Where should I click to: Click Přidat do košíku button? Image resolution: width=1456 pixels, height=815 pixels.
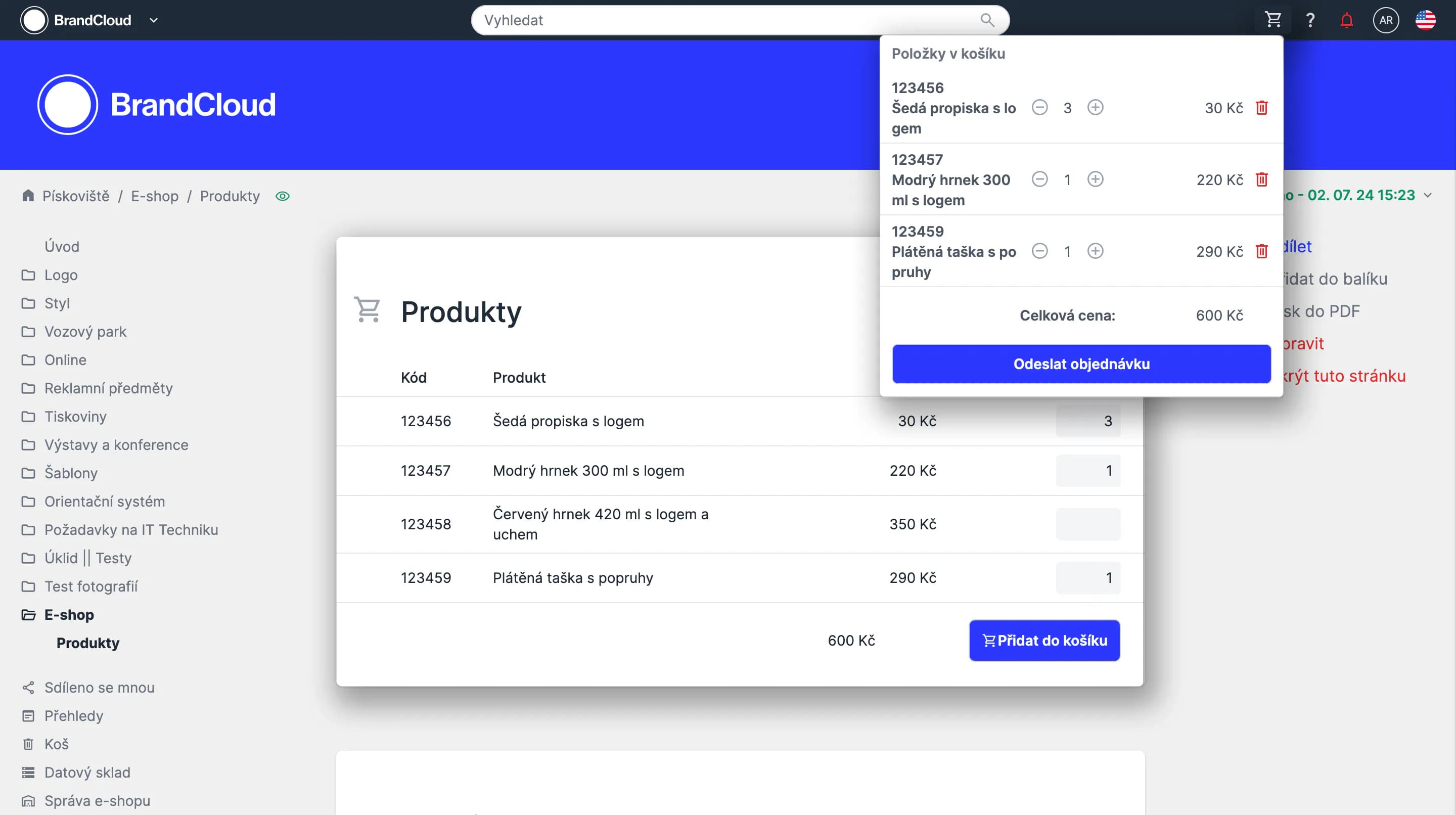[x=1044, y=640]
